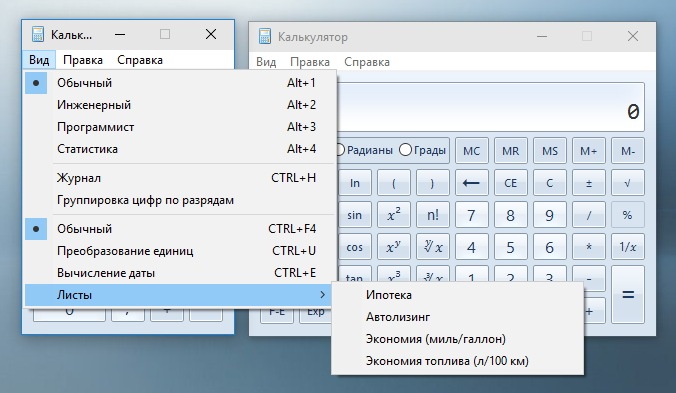Click the C clear button
Screen dimensions: 676x393
pos(550,183)
